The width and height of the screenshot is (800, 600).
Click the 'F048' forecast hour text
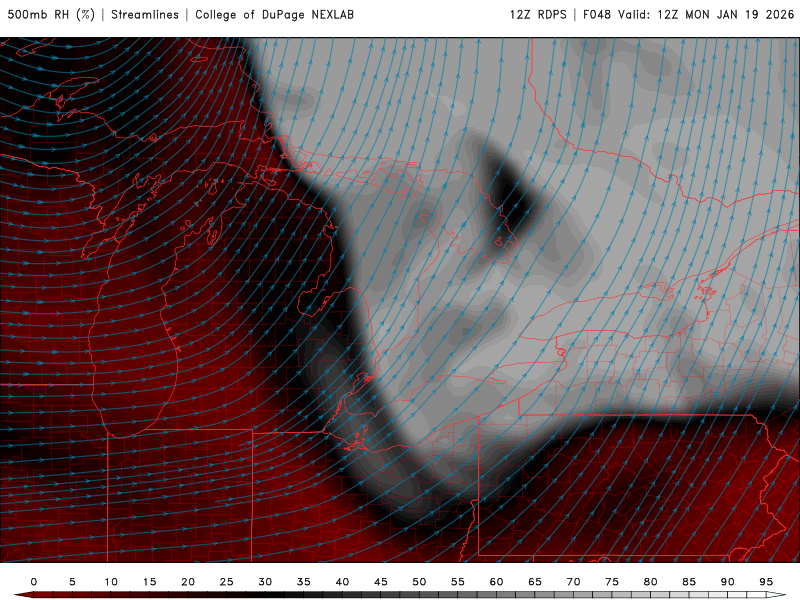pyautogui.click(x=597, y=15)
